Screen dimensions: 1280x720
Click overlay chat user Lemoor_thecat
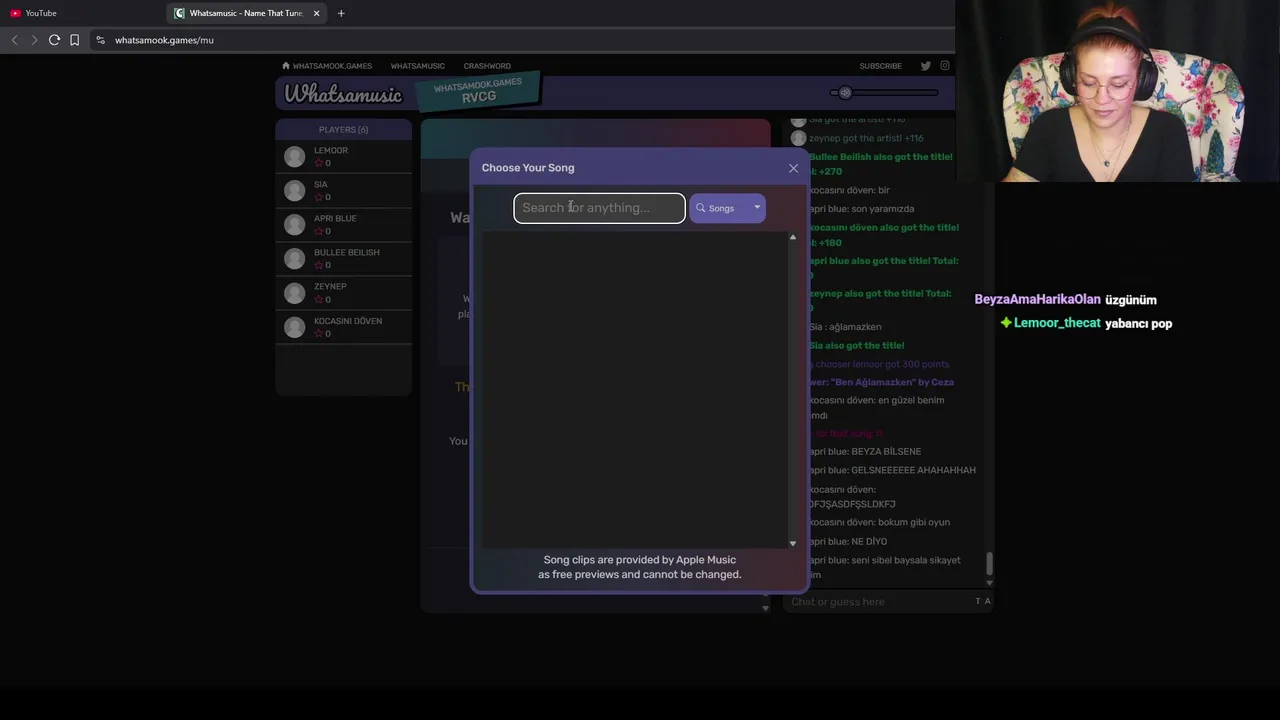pyautogui.click(x=1057, y=323)
